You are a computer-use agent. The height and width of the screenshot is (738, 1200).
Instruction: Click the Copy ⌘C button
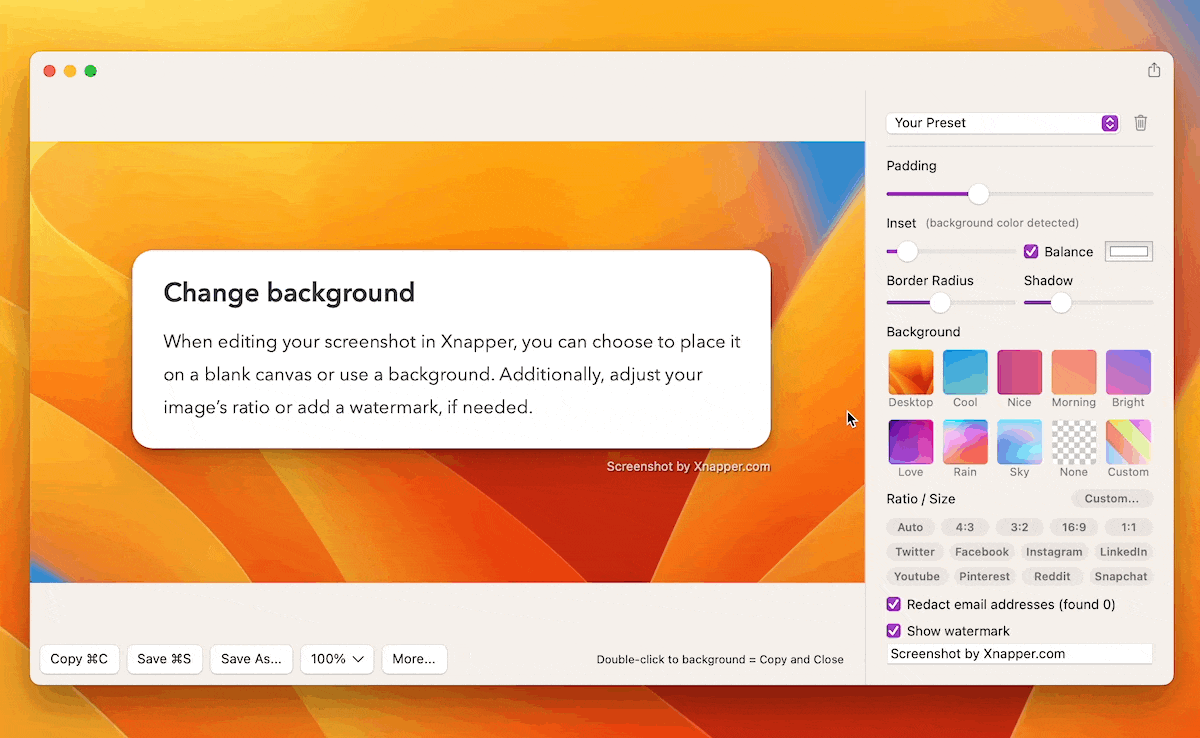click(x=80, y=659)
